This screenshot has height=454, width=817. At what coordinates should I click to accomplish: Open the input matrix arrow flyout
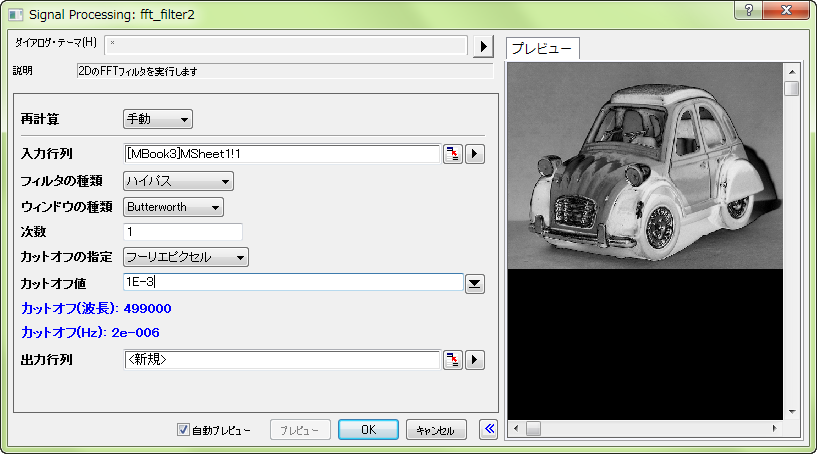pyautogui.click(x=475, y=154)
